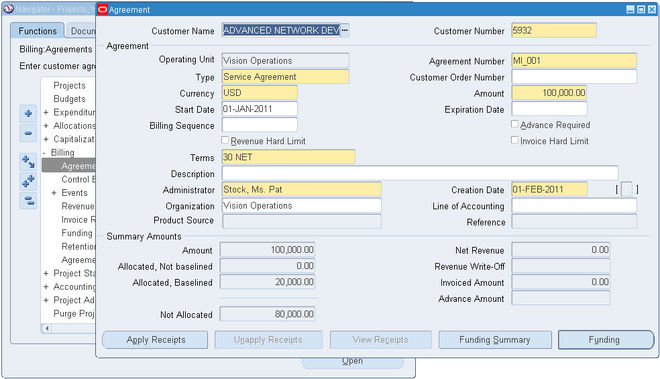This screenshot has height=379, width=660.
Task: Click the Allocated, Baselined value 20,000.00
Action: 267,282
